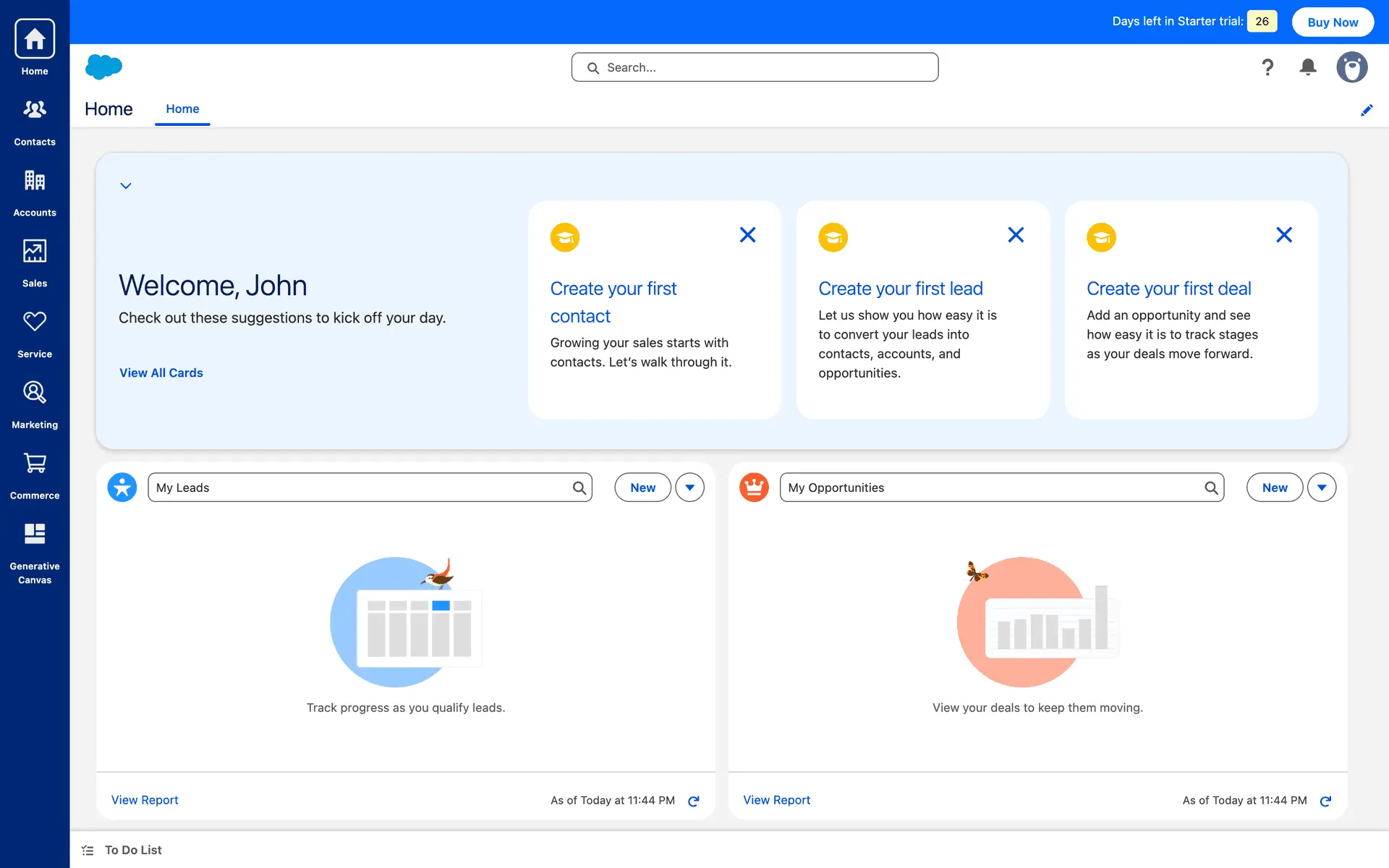
Task: Open the help question mark
Action: [1267, 67]
